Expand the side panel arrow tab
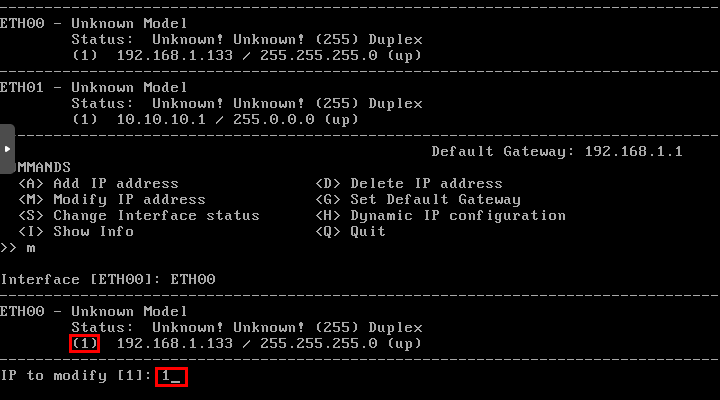720x400 pixels. (7, 149)
